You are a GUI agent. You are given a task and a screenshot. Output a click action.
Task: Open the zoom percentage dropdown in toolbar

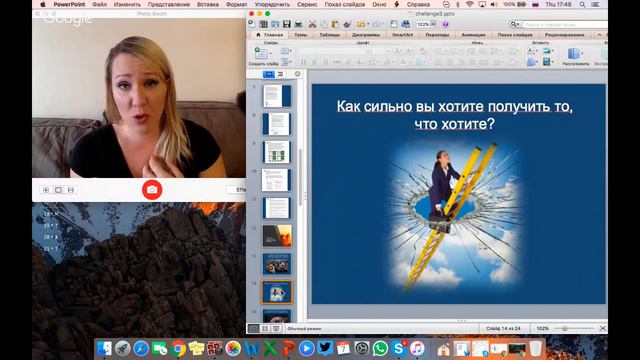point(433,24)
